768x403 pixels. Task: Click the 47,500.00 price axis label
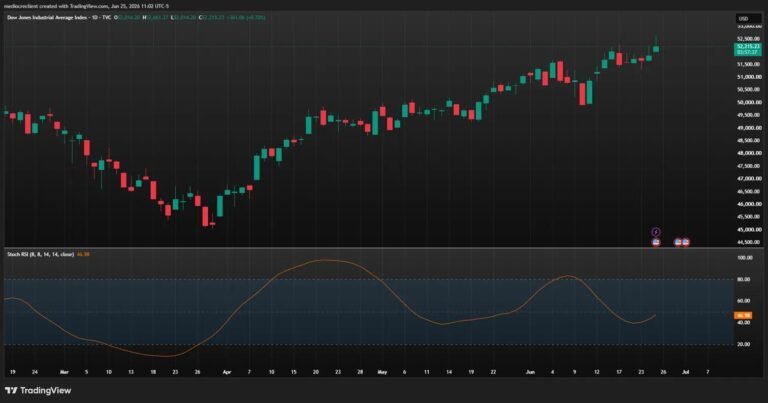pos(749,166)
